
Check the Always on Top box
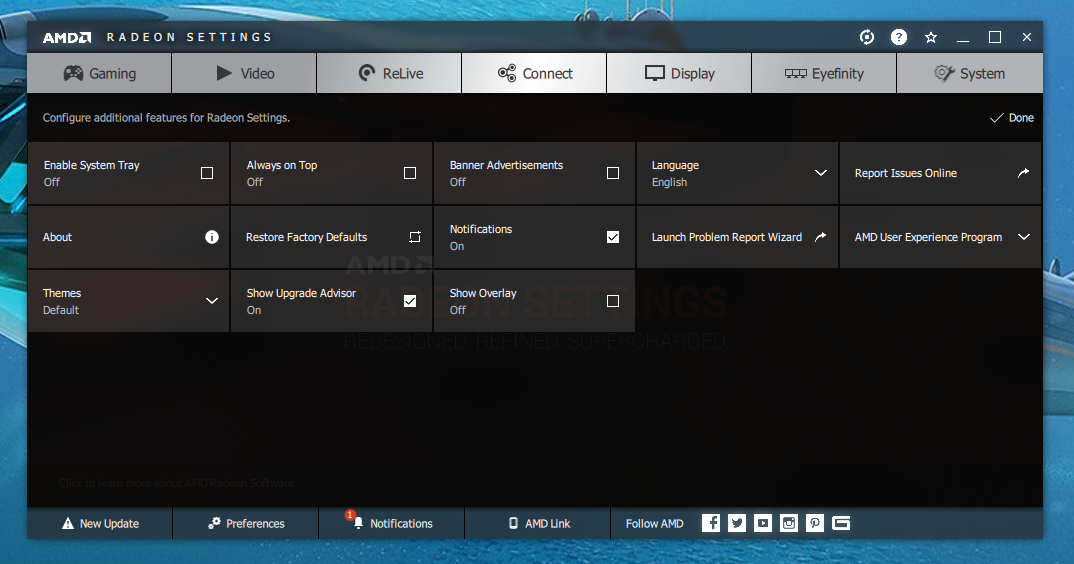410,173
